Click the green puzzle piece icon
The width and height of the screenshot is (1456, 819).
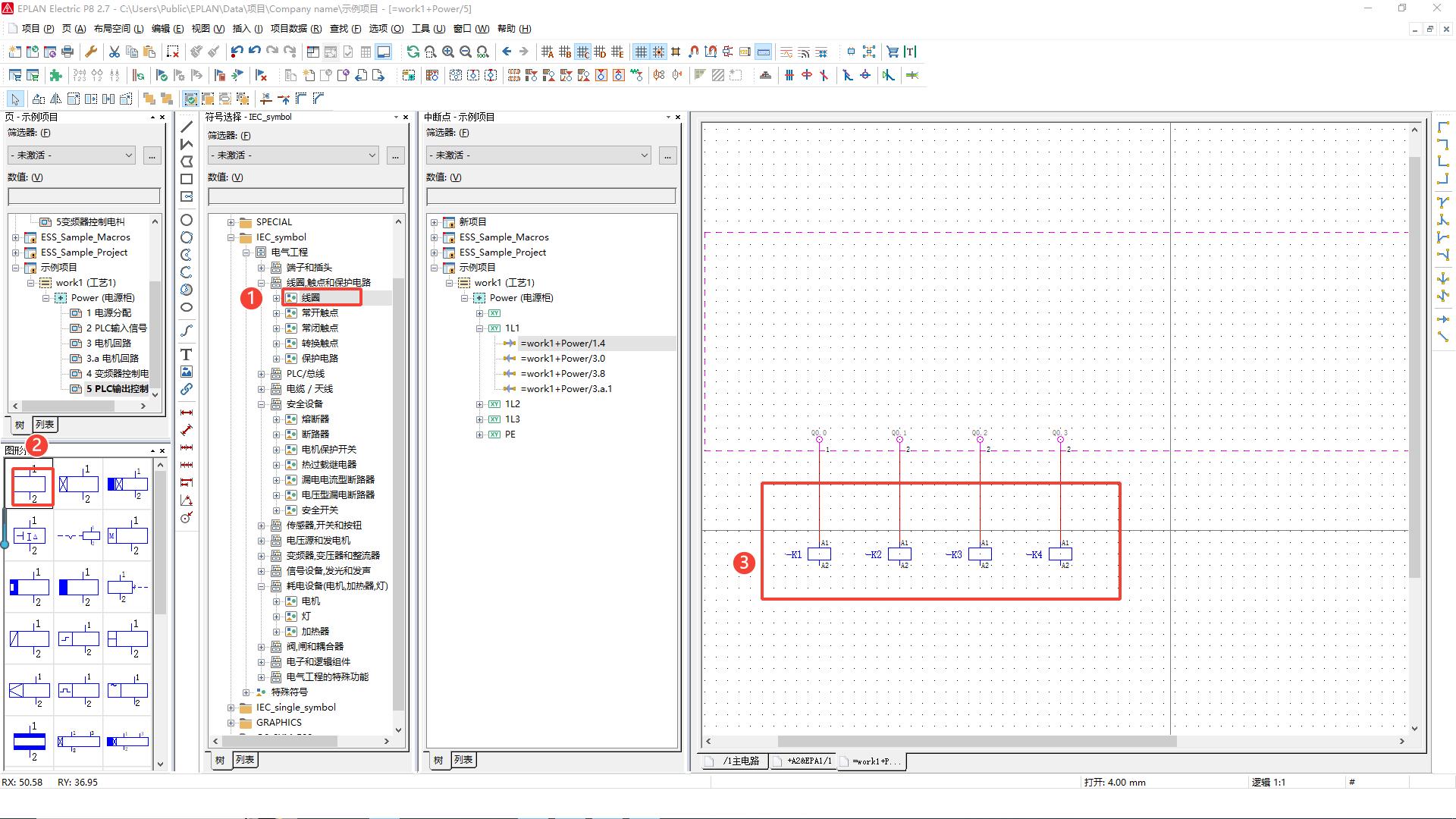(55, 75)
